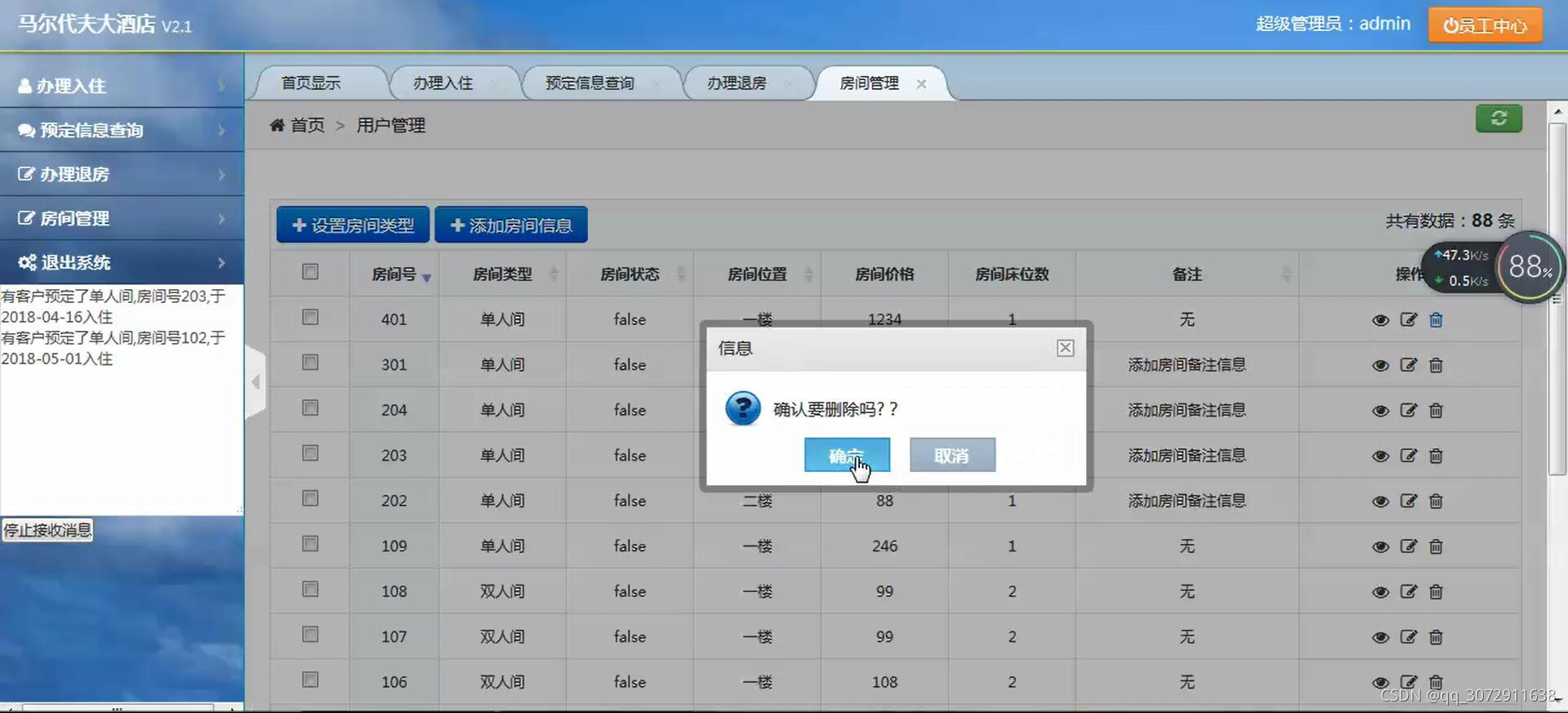Confirm deletion with 确定 button
This screenshot has width=1568, height=713.
[847, 455]
